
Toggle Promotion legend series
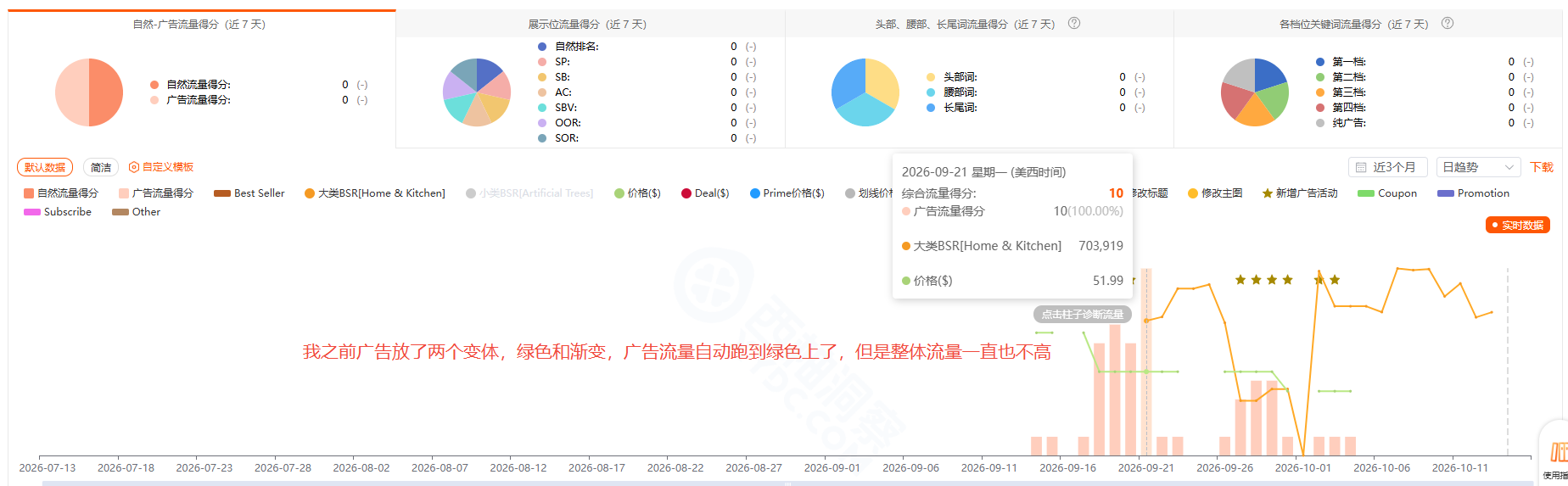pos(1474,193)
